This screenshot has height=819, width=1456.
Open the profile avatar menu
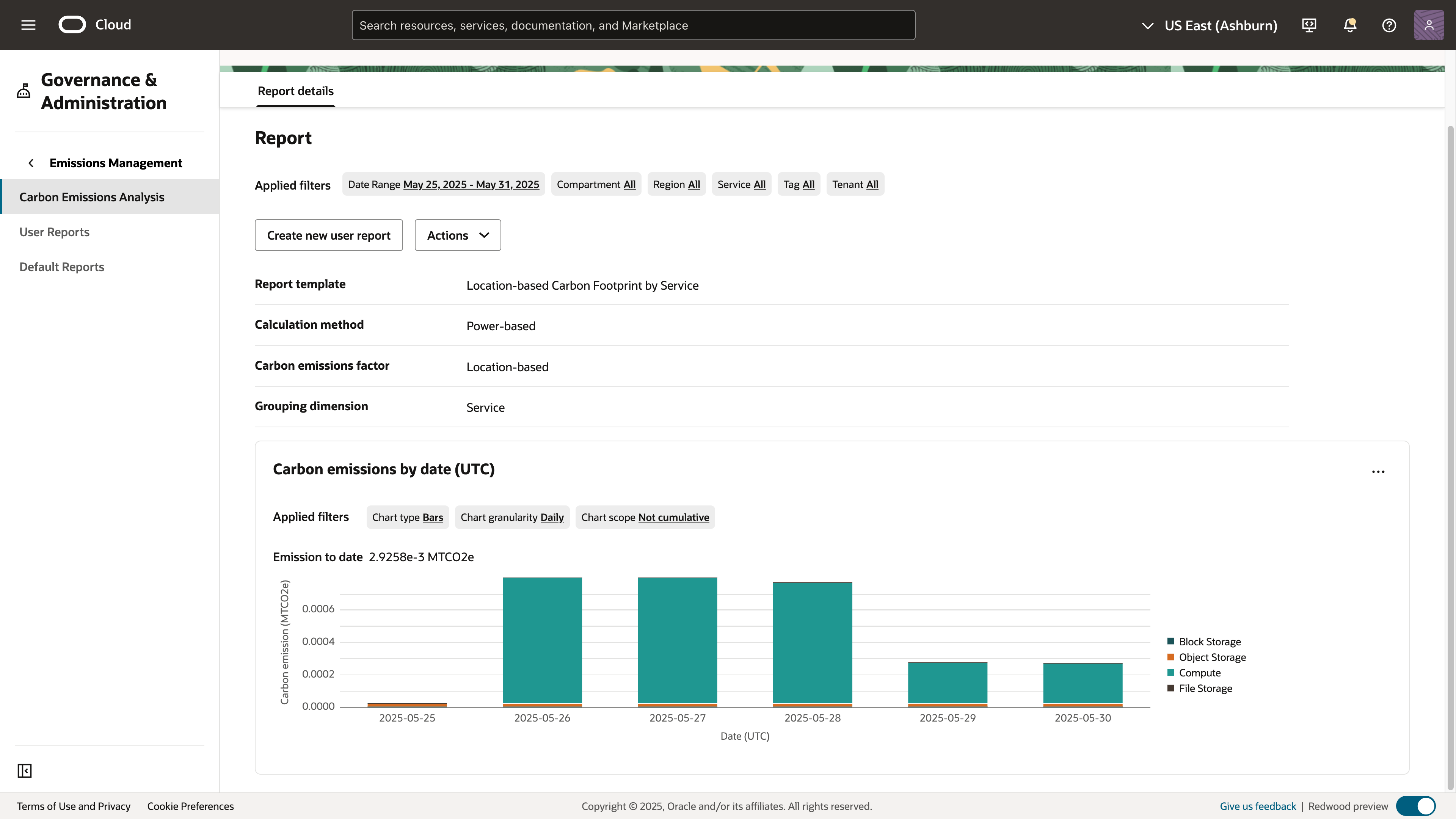(1428, 25)
